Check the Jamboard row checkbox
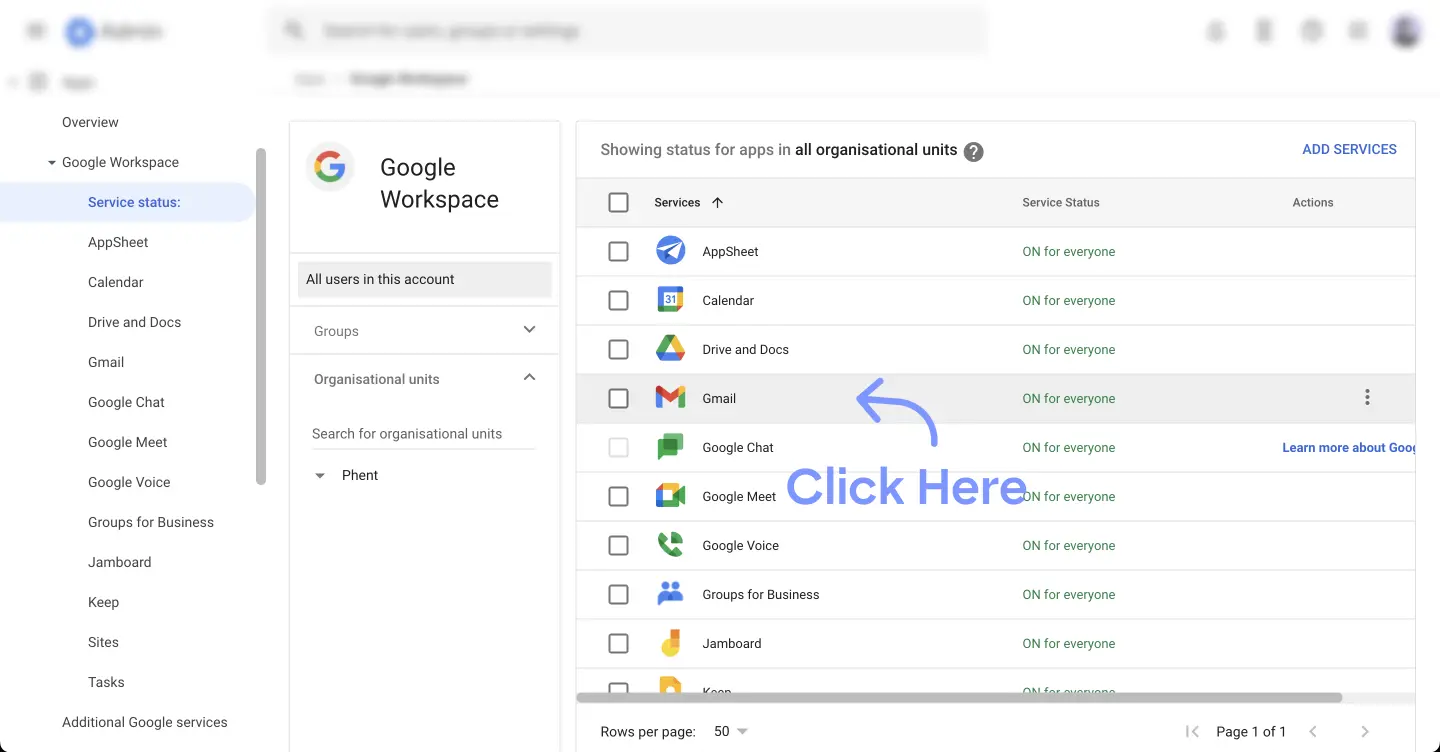Image resolution: width=1440 pixels, height=752 pixels. coord(619,643)
